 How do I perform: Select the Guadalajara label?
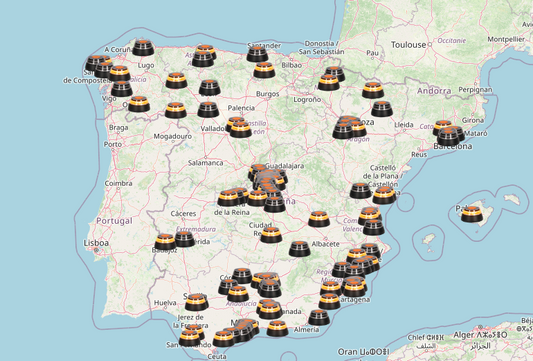click(x=285, y=166)
